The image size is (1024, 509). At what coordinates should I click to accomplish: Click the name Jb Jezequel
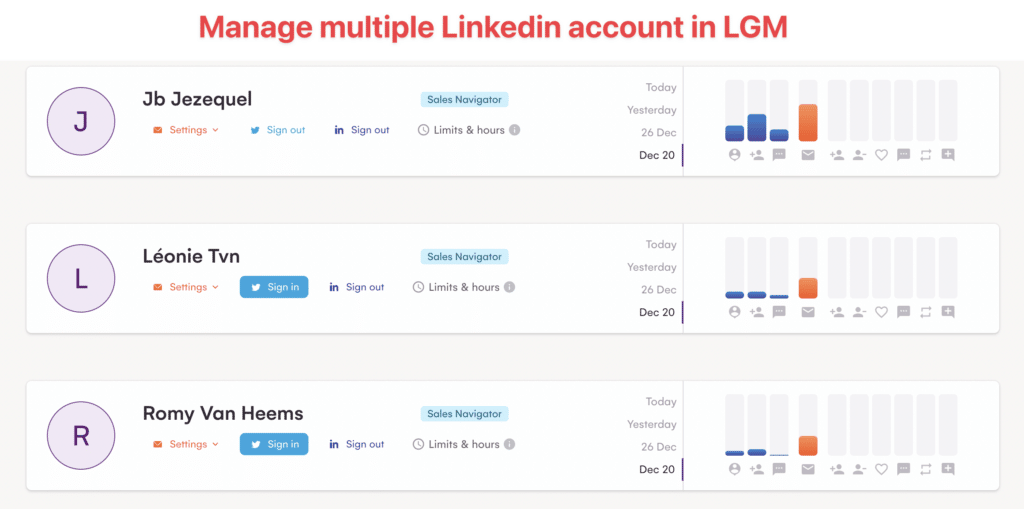[x=197, y=99]
